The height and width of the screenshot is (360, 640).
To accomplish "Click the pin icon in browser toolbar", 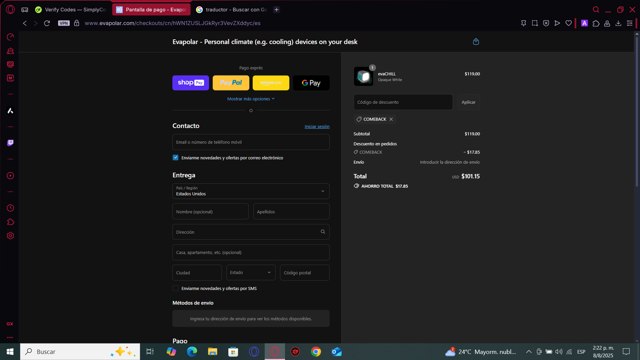I will 523,23.
